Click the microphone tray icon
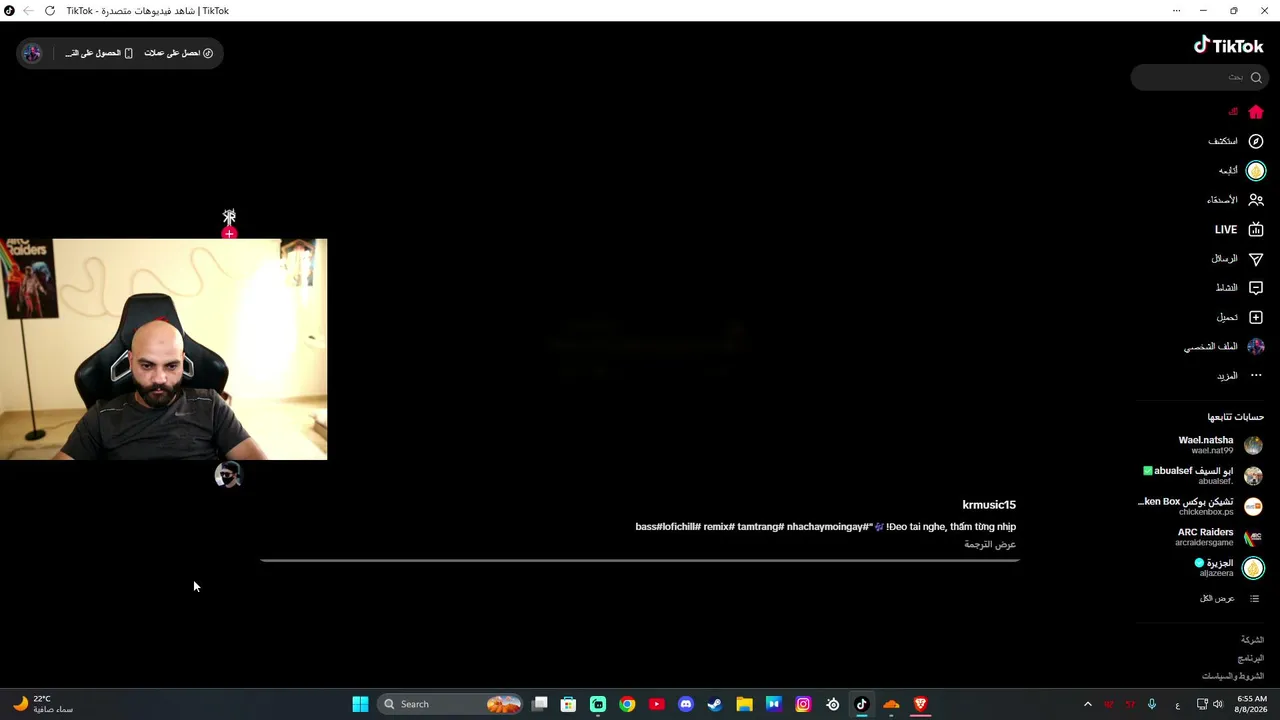This screenshot has width=1280, height=720. coord(1152,704)
